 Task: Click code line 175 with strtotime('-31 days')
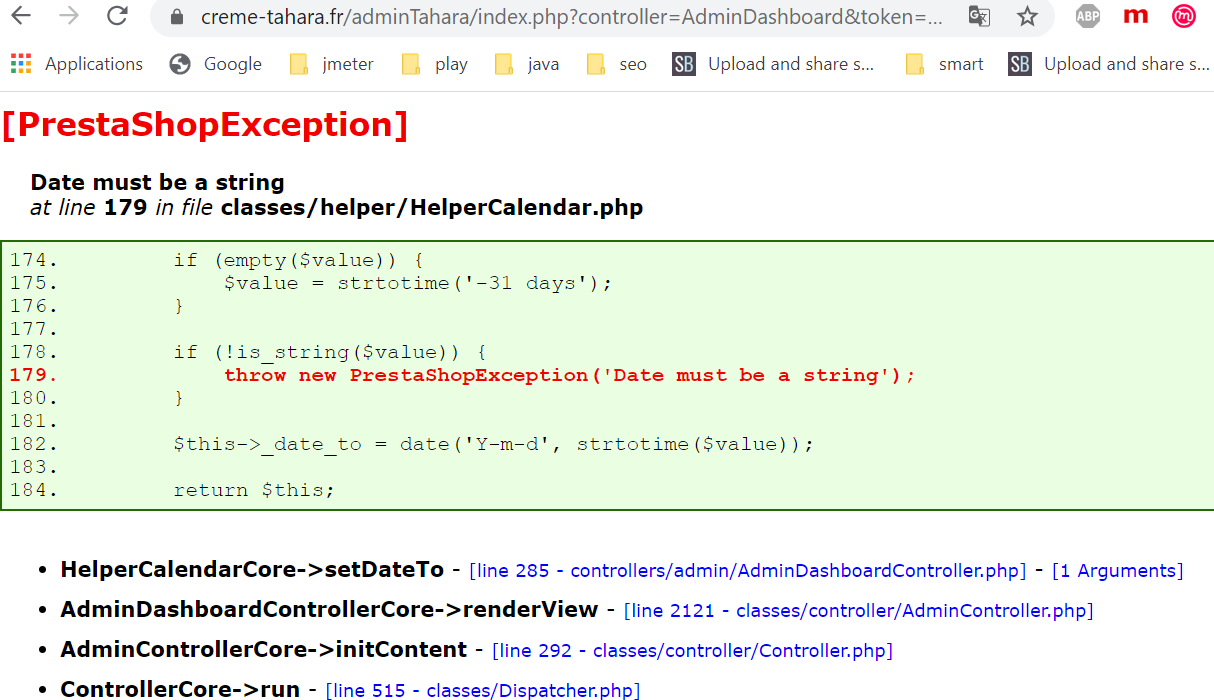[417, 283]
